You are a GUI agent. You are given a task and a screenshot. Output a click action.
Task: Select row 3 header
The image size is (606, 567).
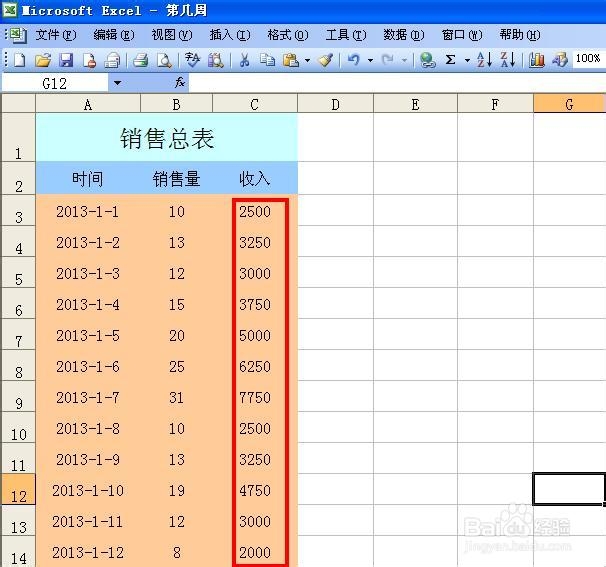[19, 211]
